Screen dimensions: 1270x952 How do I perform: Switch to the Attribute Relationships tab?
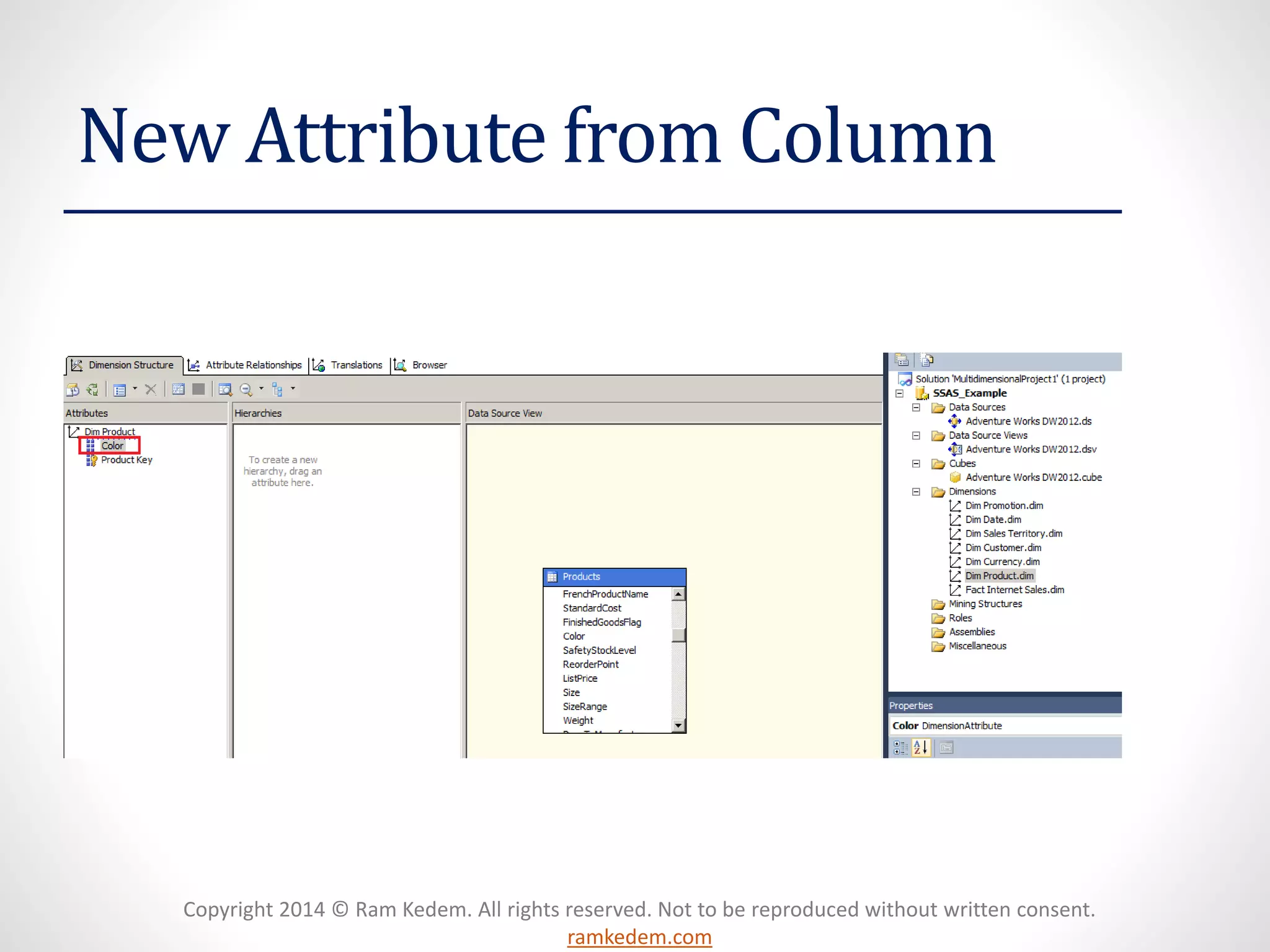click(x=246, y=365)
